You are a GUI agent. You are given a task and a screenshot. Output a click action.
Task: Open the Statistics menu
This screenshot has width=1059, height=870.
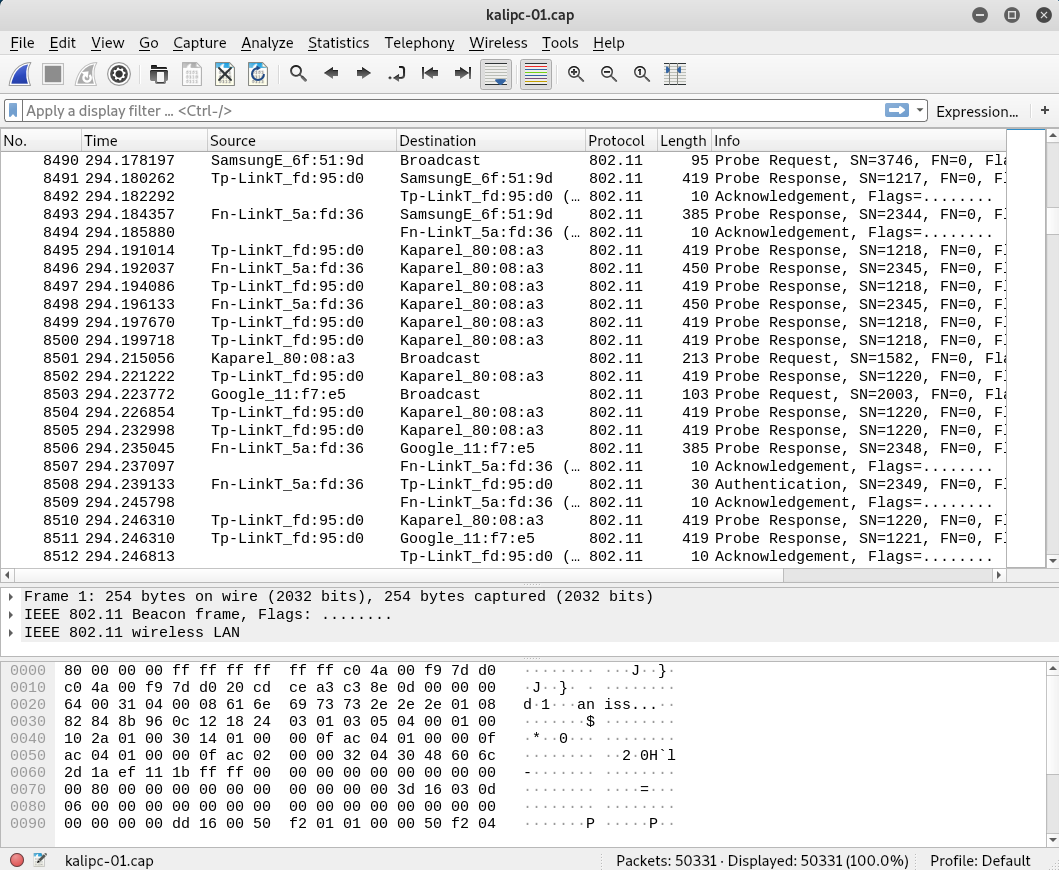tap(338, 43)
